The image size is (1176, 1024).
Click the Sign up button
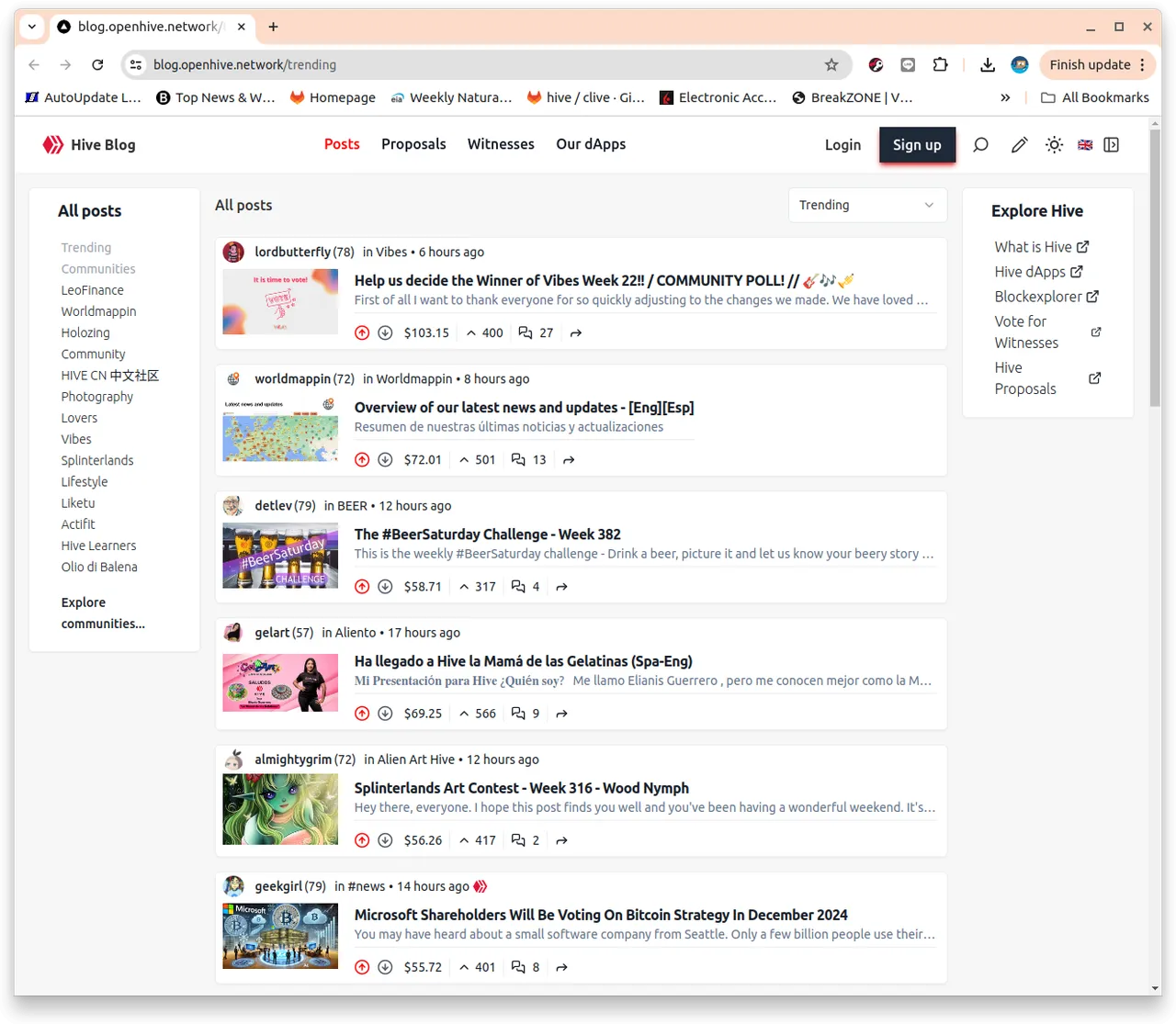[x=917, y=145]
